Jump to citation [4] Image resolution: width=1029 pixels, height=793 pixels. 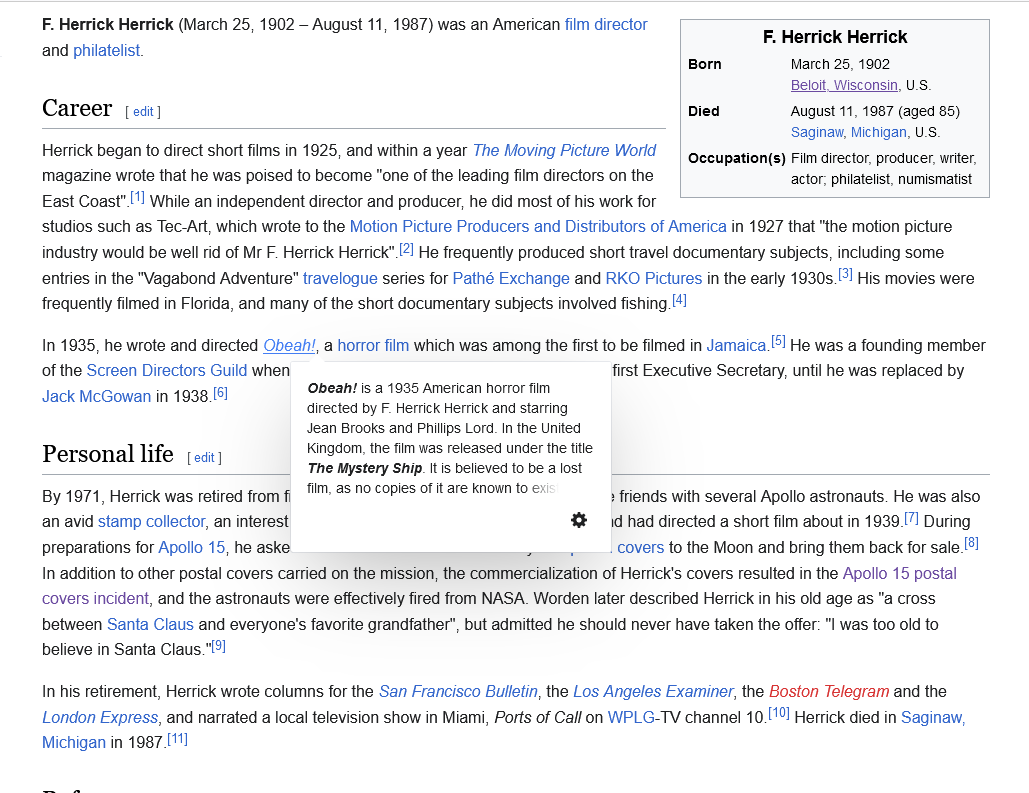(679, 300)
